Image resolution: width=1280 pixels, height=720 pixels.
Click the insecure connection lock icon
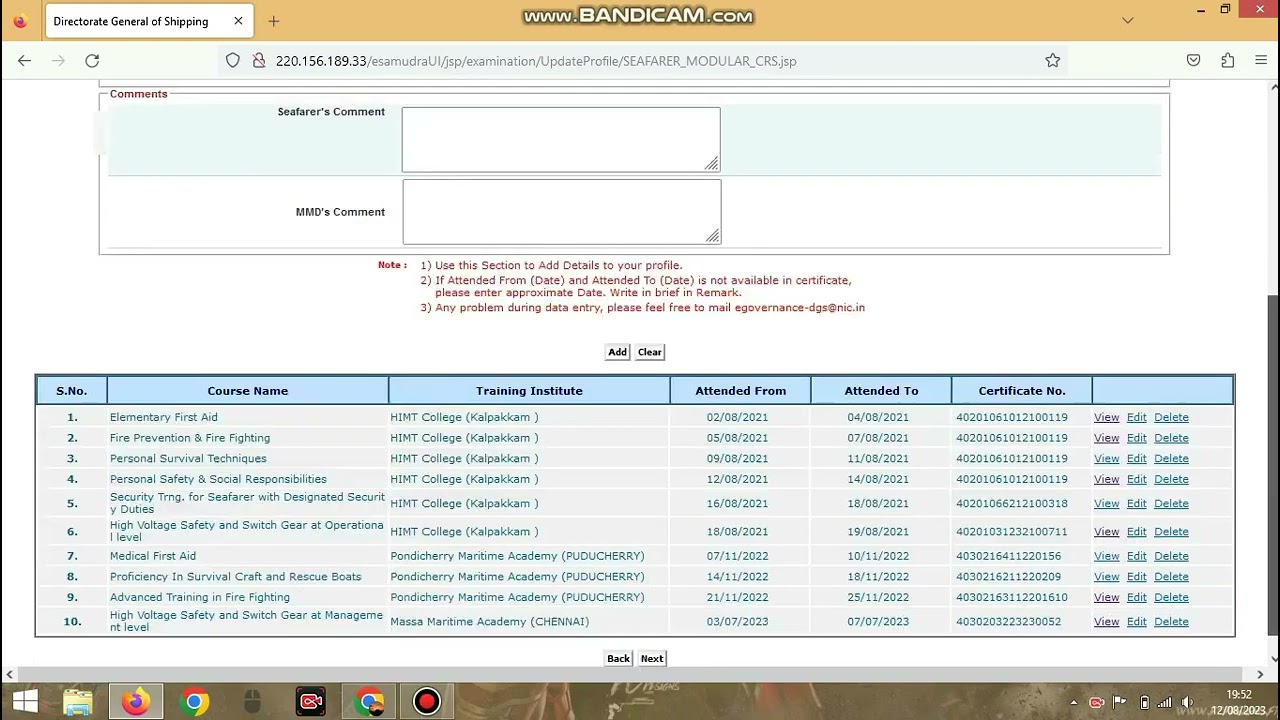click(x=258, y=61)
